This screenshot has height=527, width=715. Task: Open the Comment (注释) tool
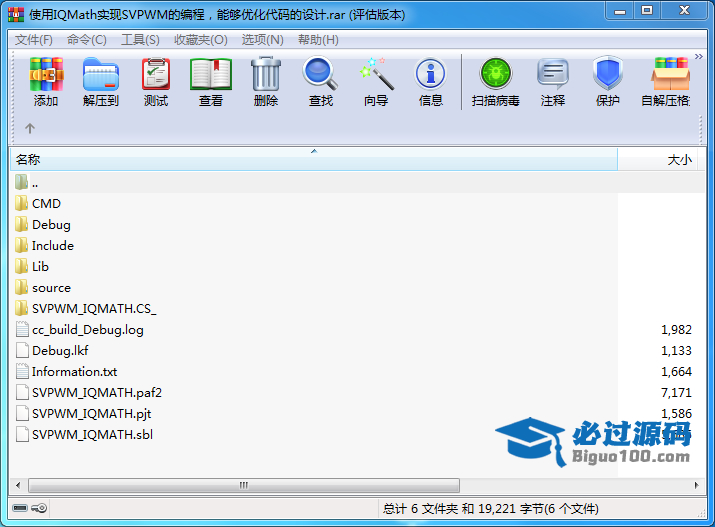[553, 82]
